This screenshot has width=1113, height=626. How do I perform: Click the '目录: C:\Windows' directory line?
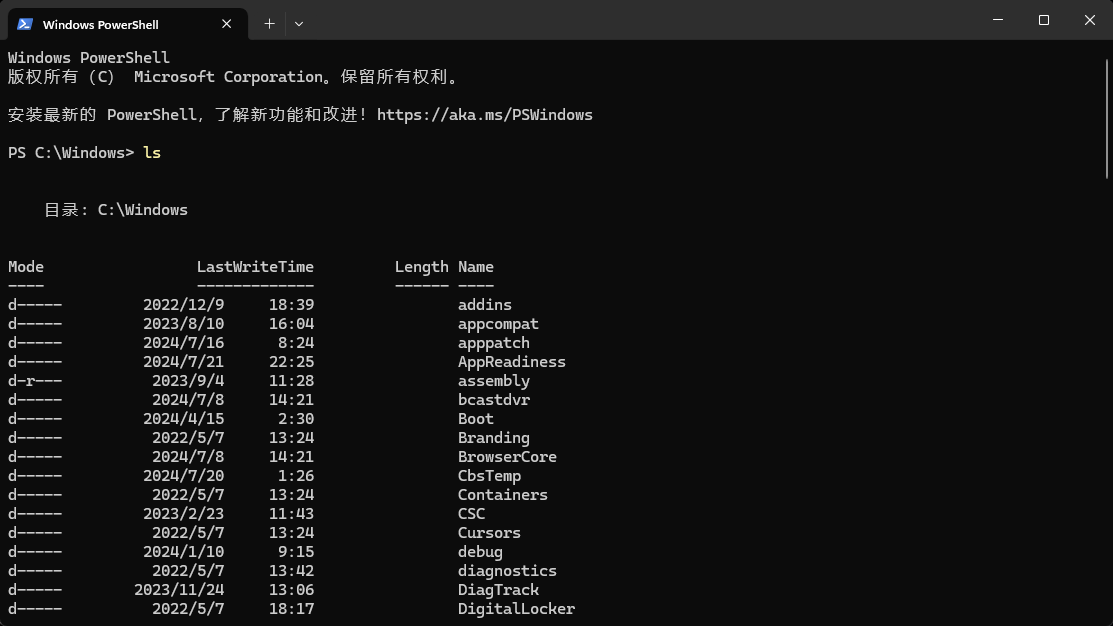point(116,210)
